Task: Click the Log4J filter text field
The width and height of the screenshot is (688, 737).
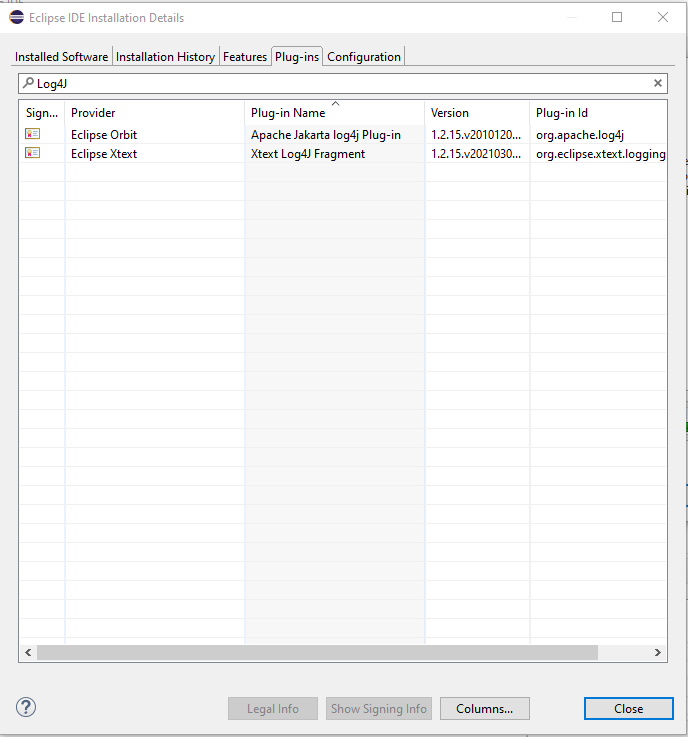Action: (343, 84)
